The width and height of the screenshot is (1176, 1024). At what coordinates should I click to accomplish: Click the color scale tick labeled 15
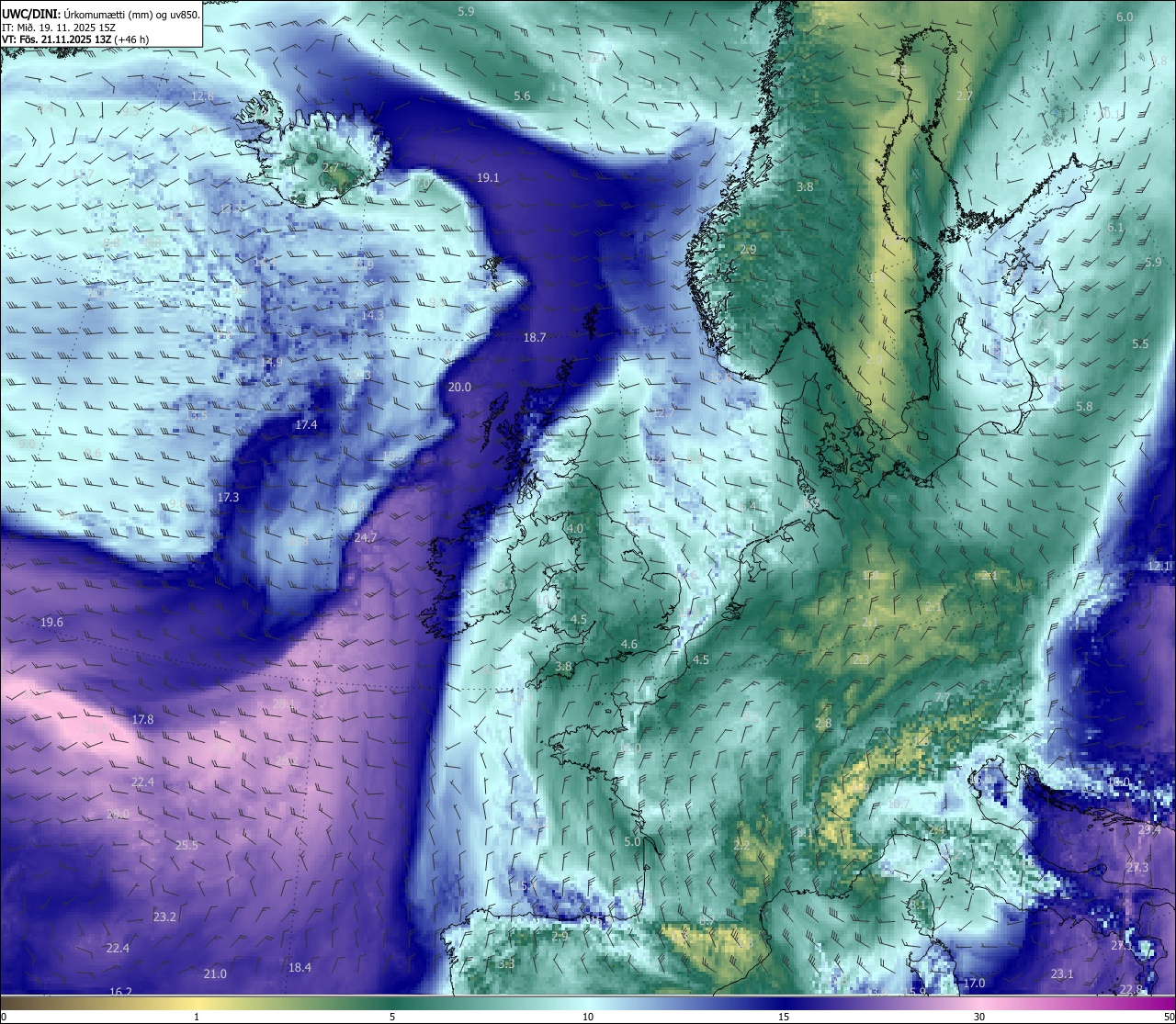point(784,1017)
